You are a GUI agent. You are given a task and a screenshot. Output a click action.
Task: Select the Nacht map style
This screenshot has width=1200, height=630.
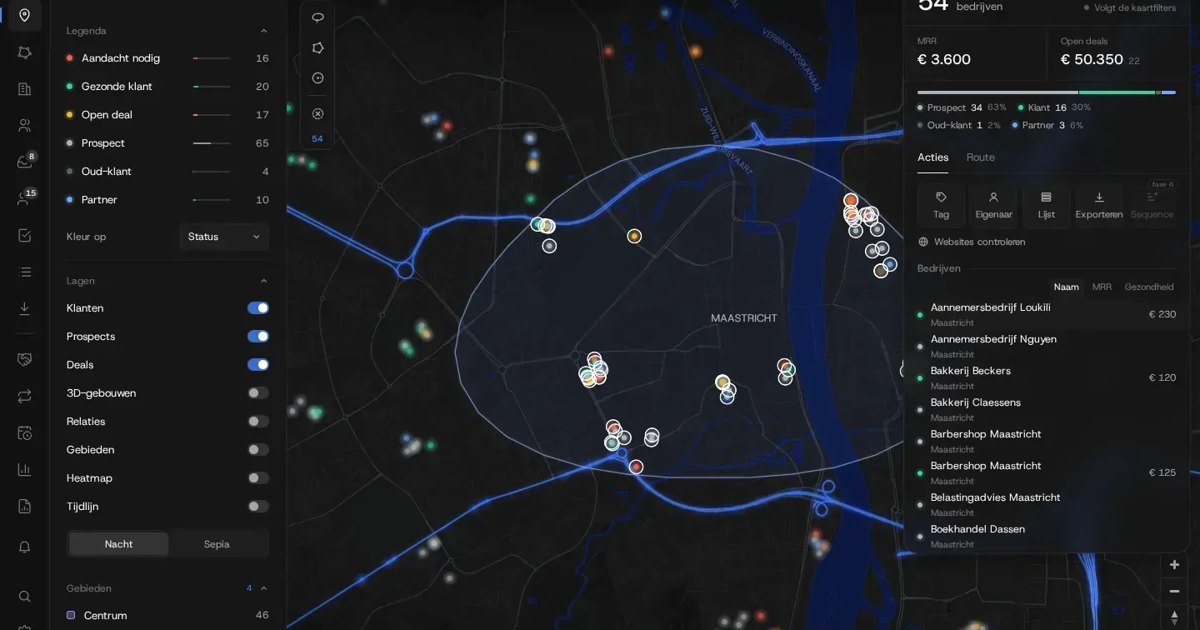(x=119, y=544)
